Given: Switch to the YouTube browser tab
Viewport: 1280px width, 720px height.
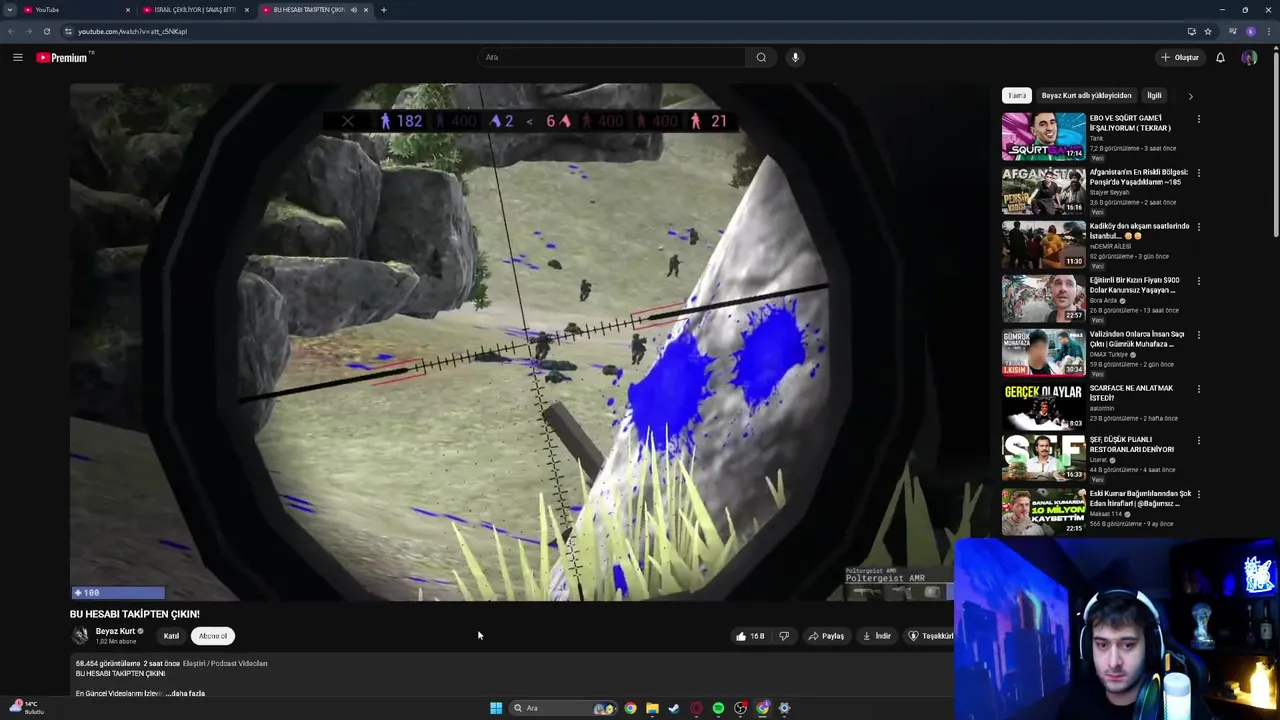Looking at the screenshot, I should coord(76,10).
